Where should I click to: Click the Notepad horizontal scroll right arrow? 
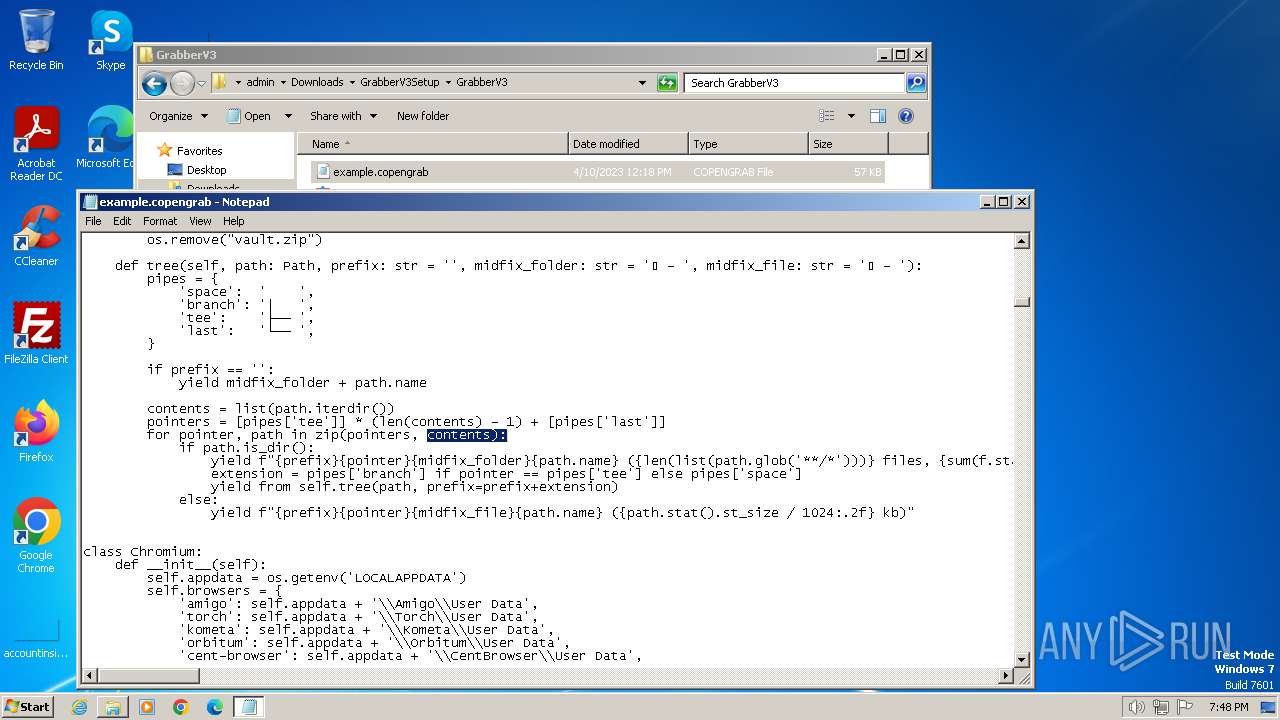pyautogui.click(x=1006, y=676)
